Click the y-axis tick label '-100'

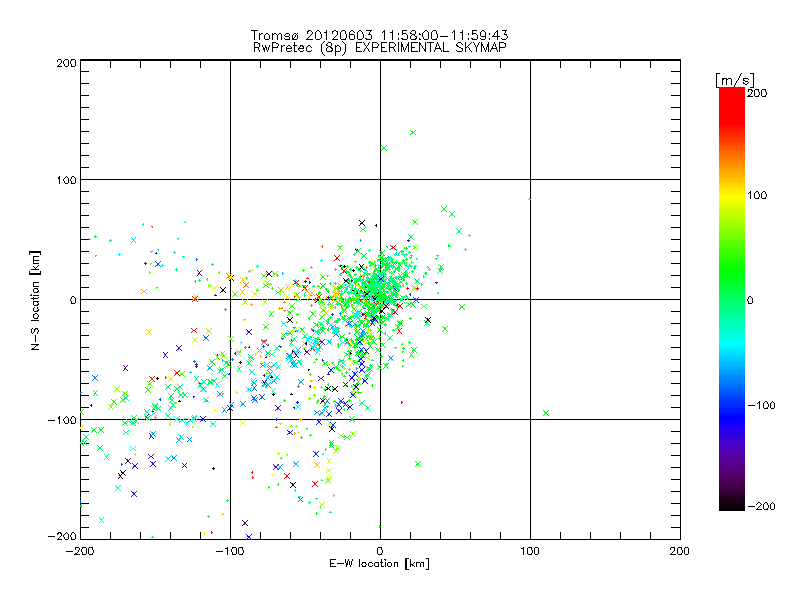[62, 420]
